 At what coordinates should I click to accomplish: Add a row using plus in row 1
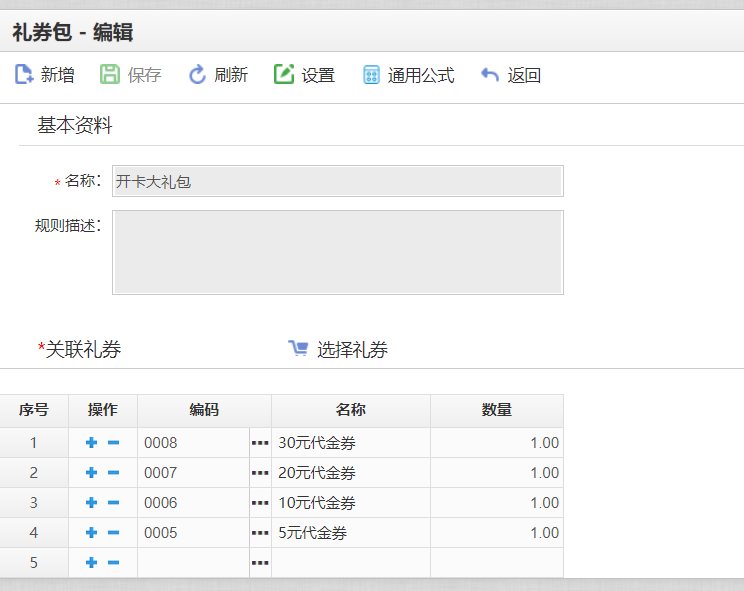click(92, 443)
